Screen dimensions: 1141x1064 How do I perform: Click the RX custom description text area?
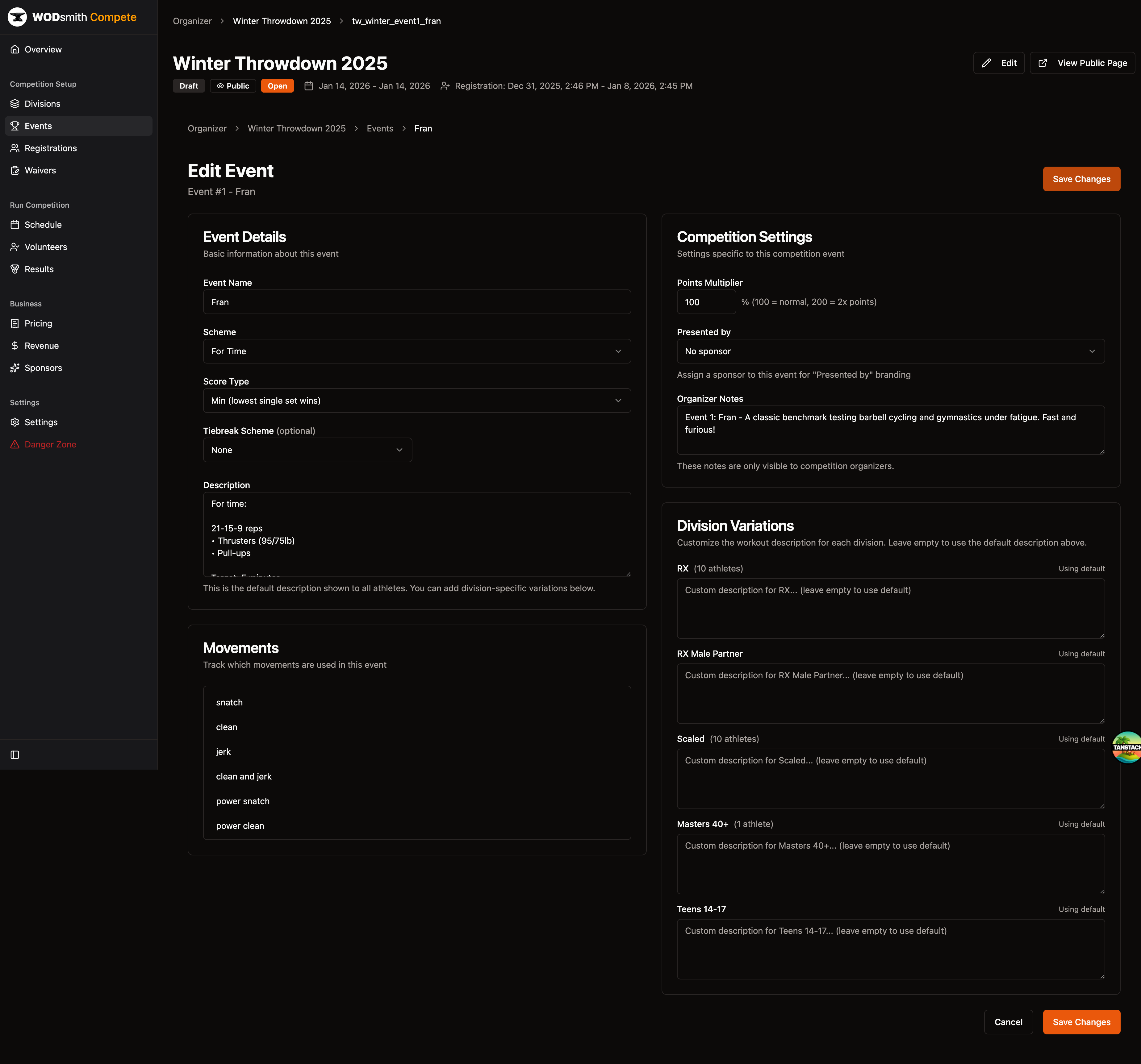coord(891,609)
